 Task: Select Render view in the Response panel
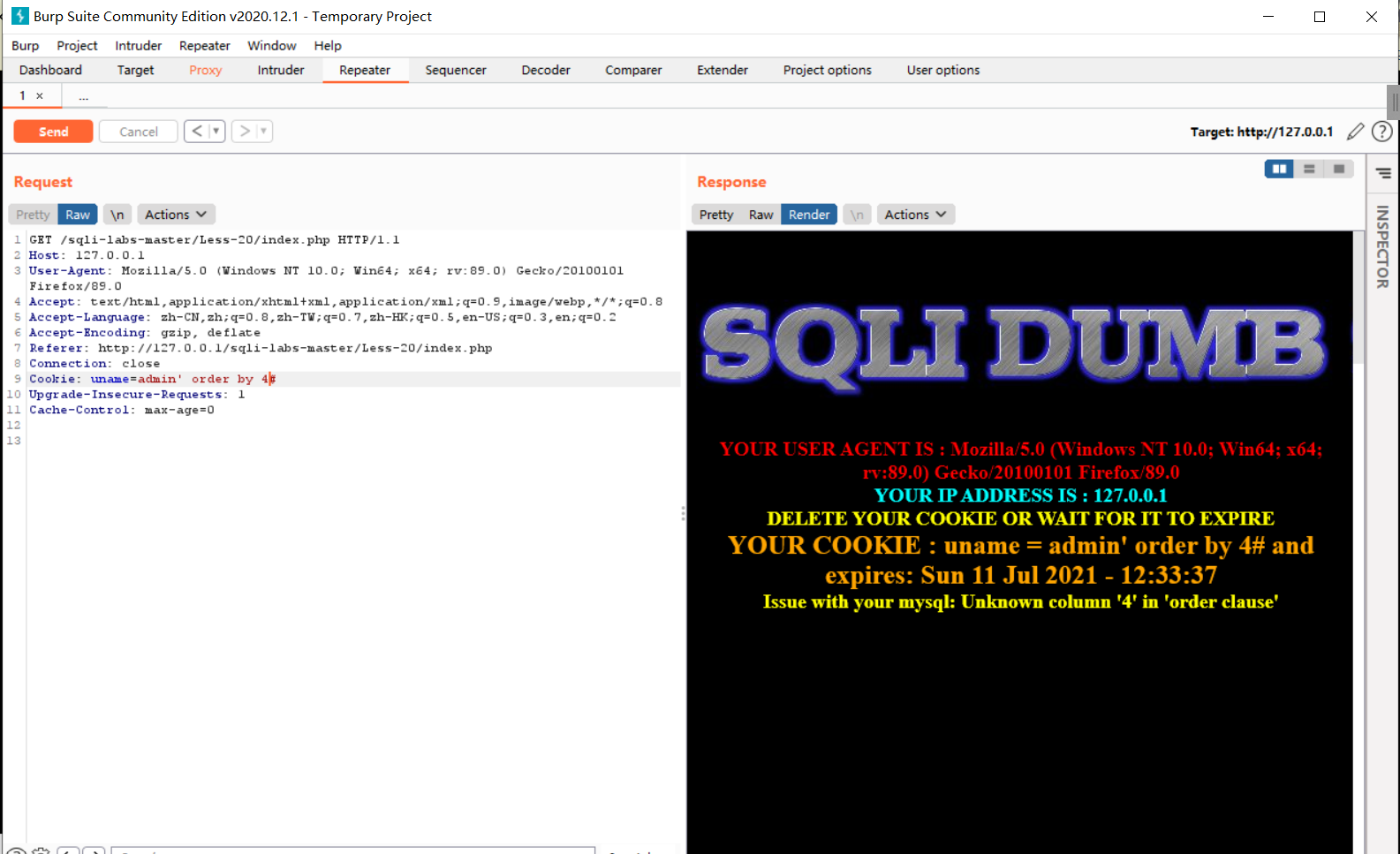tap(809, 215)
